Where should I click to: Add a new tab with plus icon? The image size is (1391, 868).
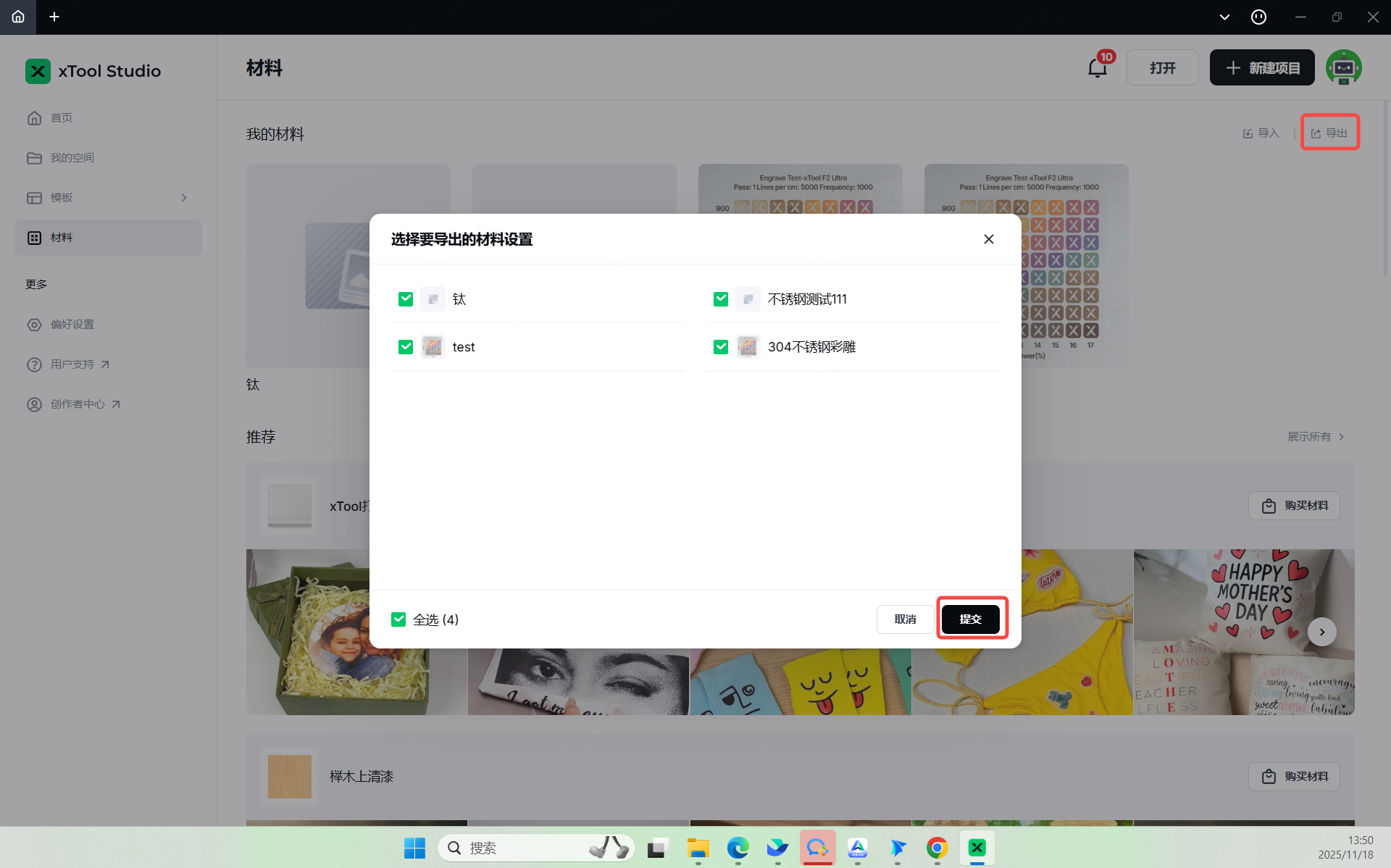(54, 17)
